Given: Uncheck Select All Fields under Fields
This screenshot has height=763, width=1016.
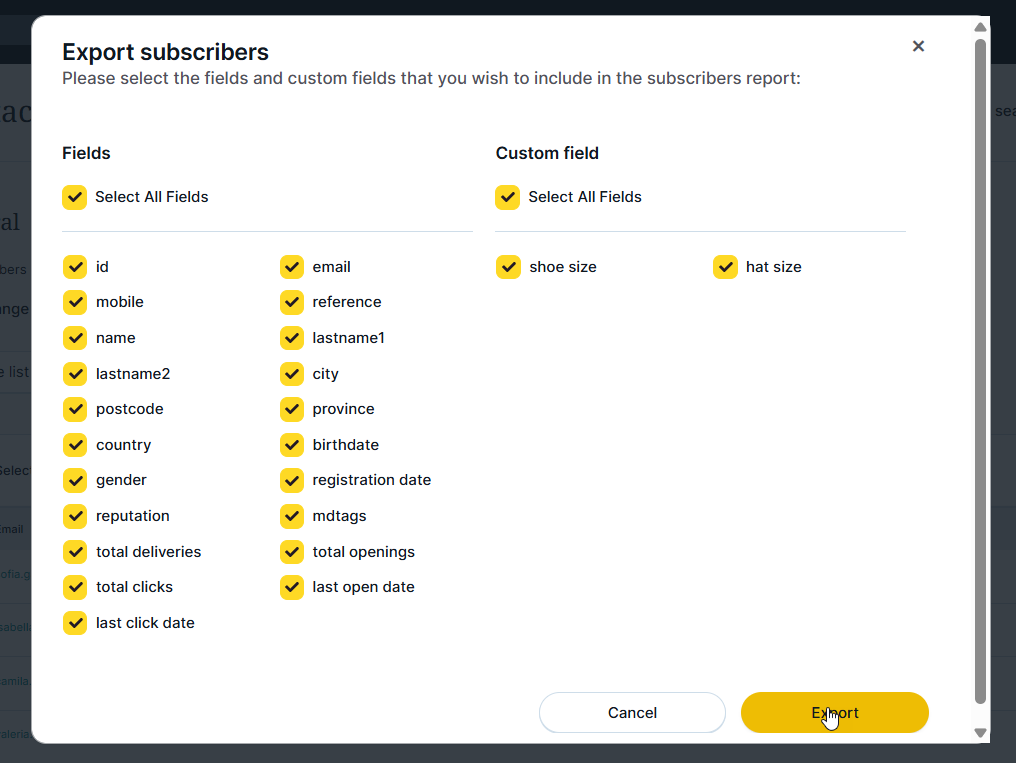Looking at the screenshot, I should point(75,197).
